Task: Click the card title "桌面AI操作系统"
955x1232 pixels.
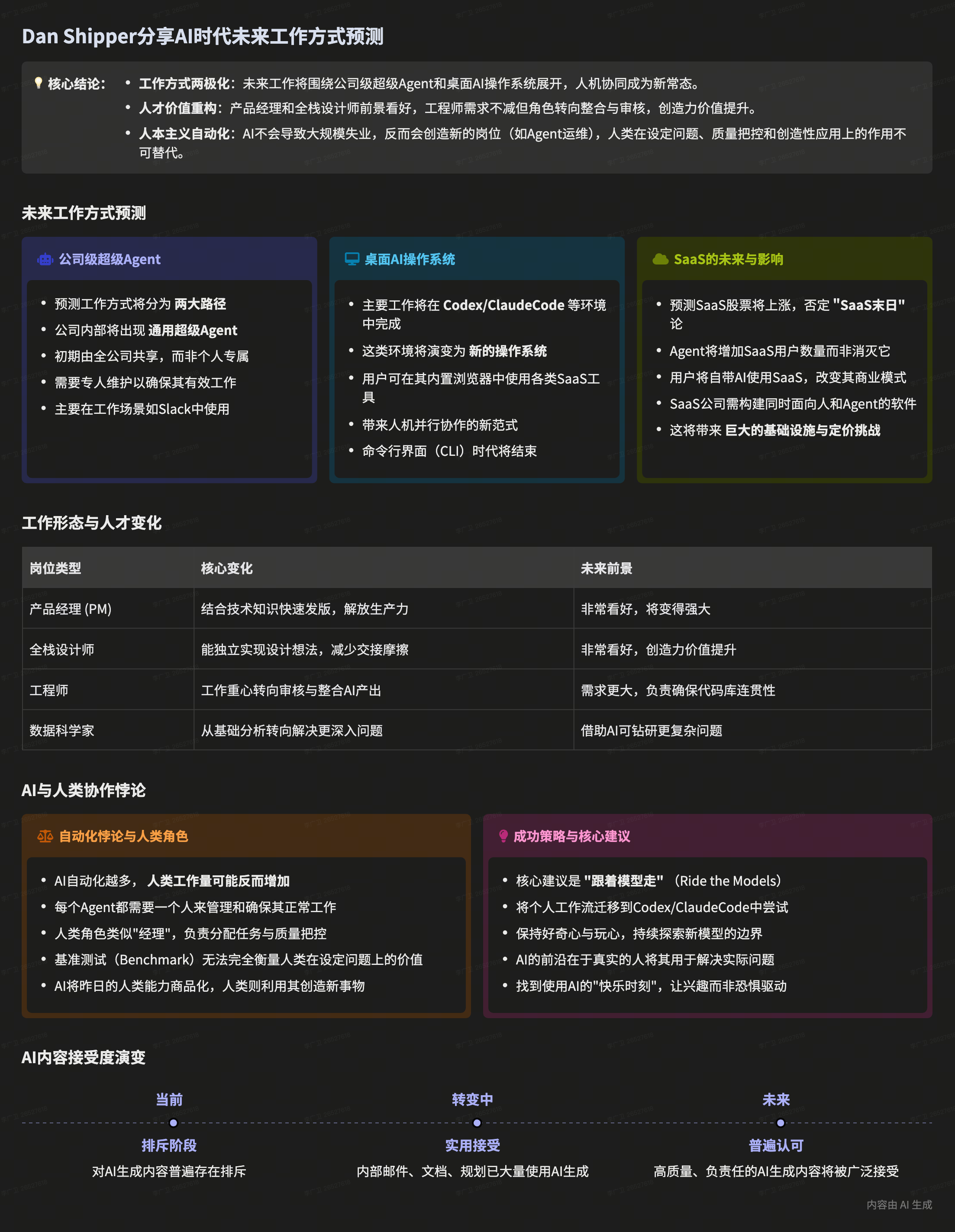Action: pos(410,259)
